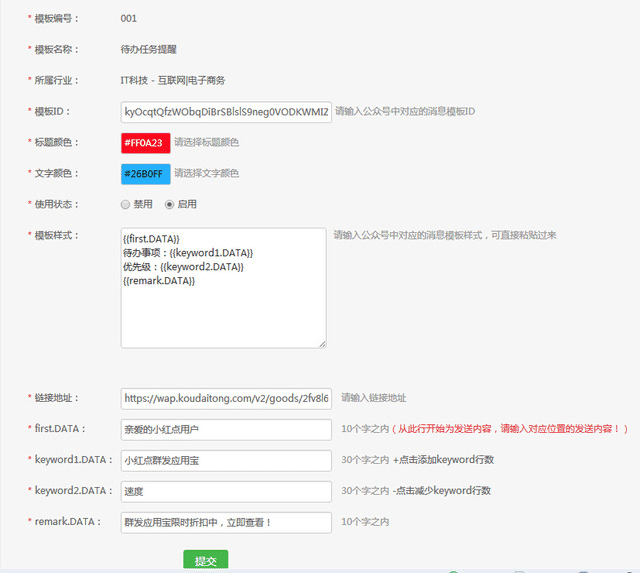Click the 模板样式 textarea resize handle

(321, 343)
